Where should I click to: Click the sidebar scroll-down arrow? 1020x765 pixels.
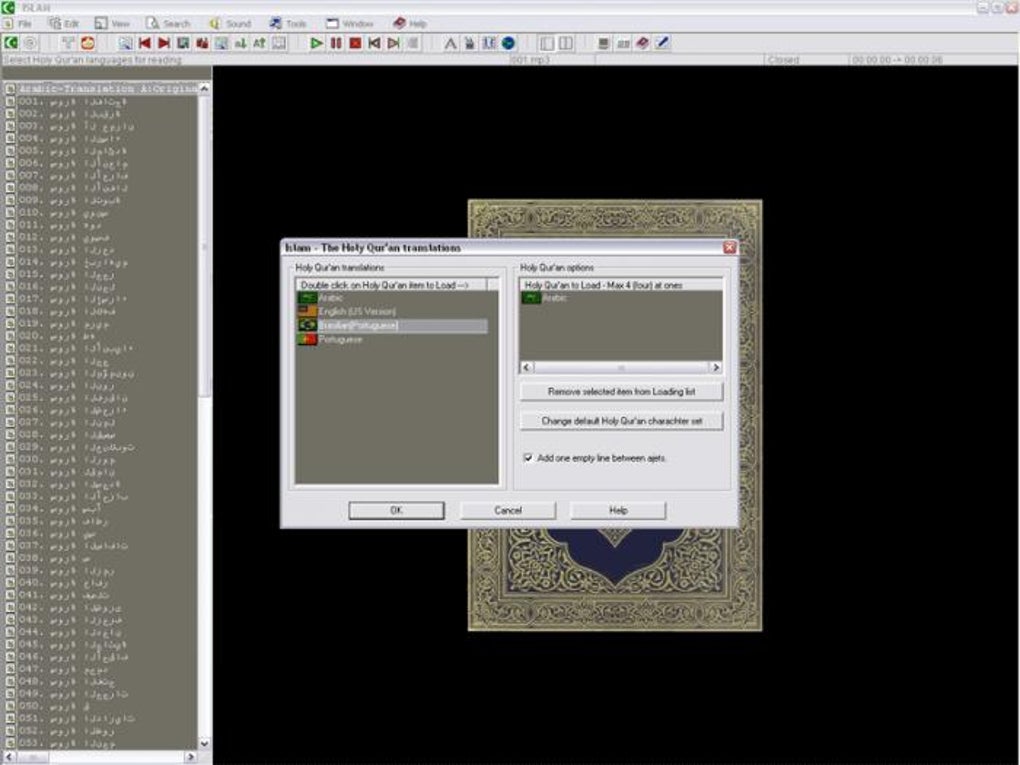click(x=204, y=743)
